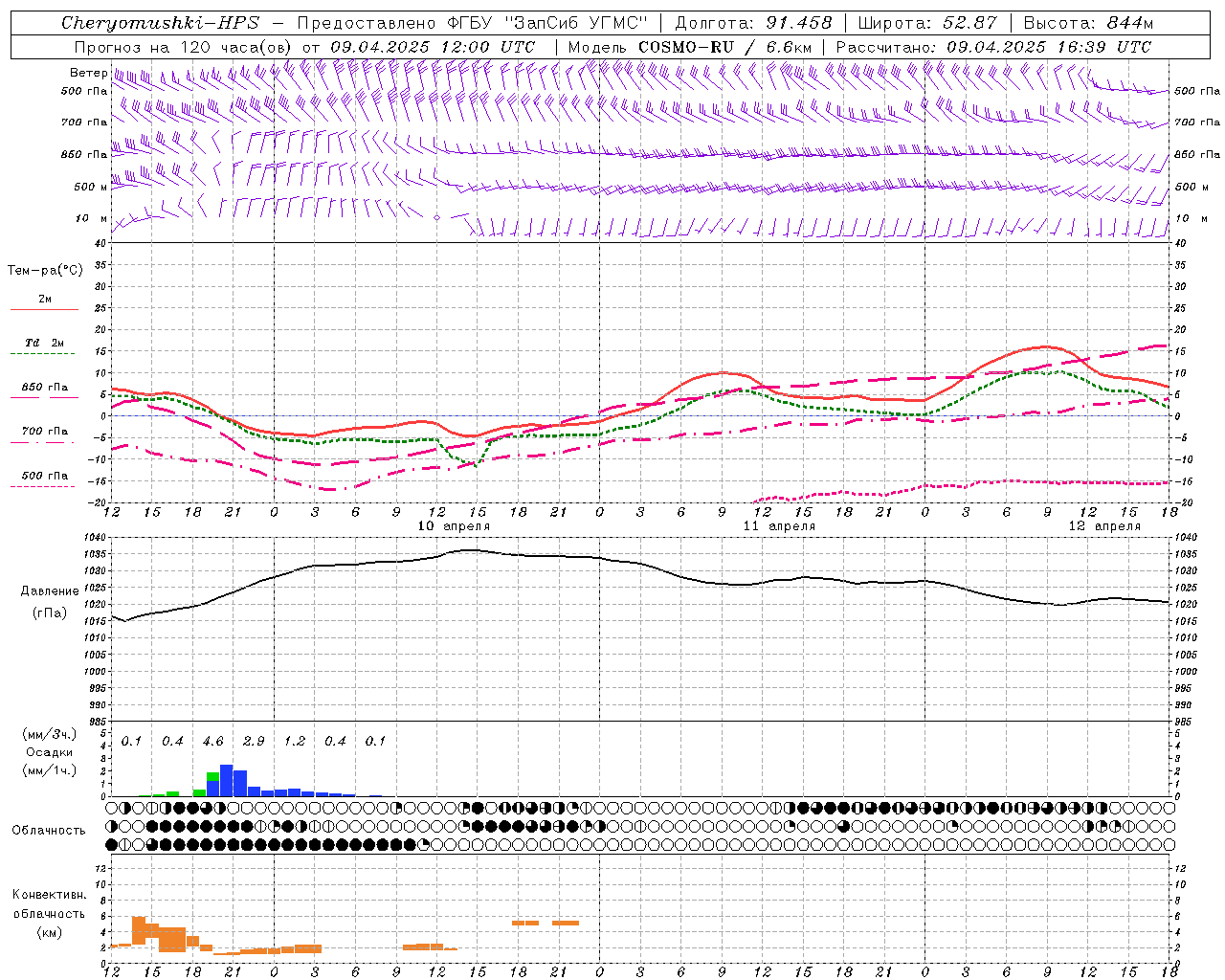Click the 2.9 precipitation total value
The width and height of the screenshot is (1225, 980).
[x=254, y=742]
